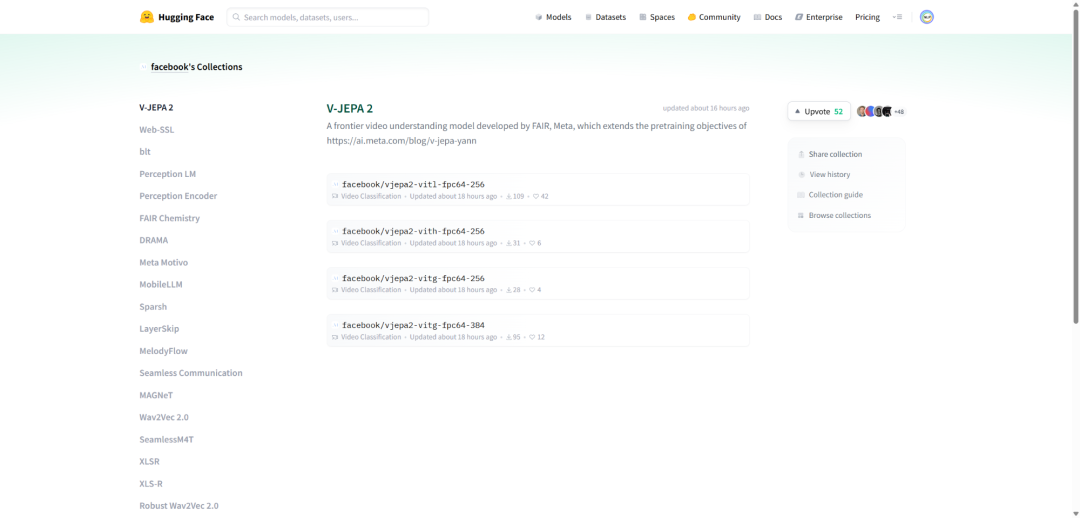Open the MelodyFlow collection
This screenshot has width=1080, height=518.
tap(163, 351)
